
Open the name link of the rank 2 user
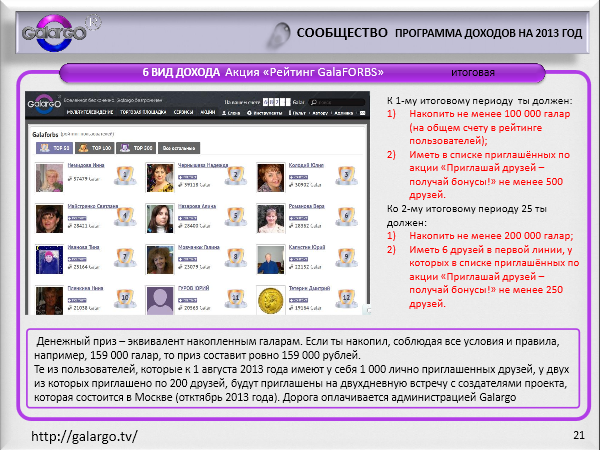click(203, 165)
